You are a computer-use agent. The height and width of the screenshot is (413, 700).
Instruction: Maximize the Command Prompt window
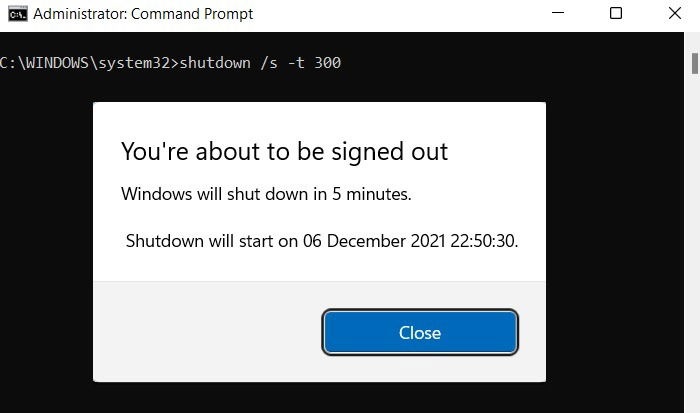(616, 13)
